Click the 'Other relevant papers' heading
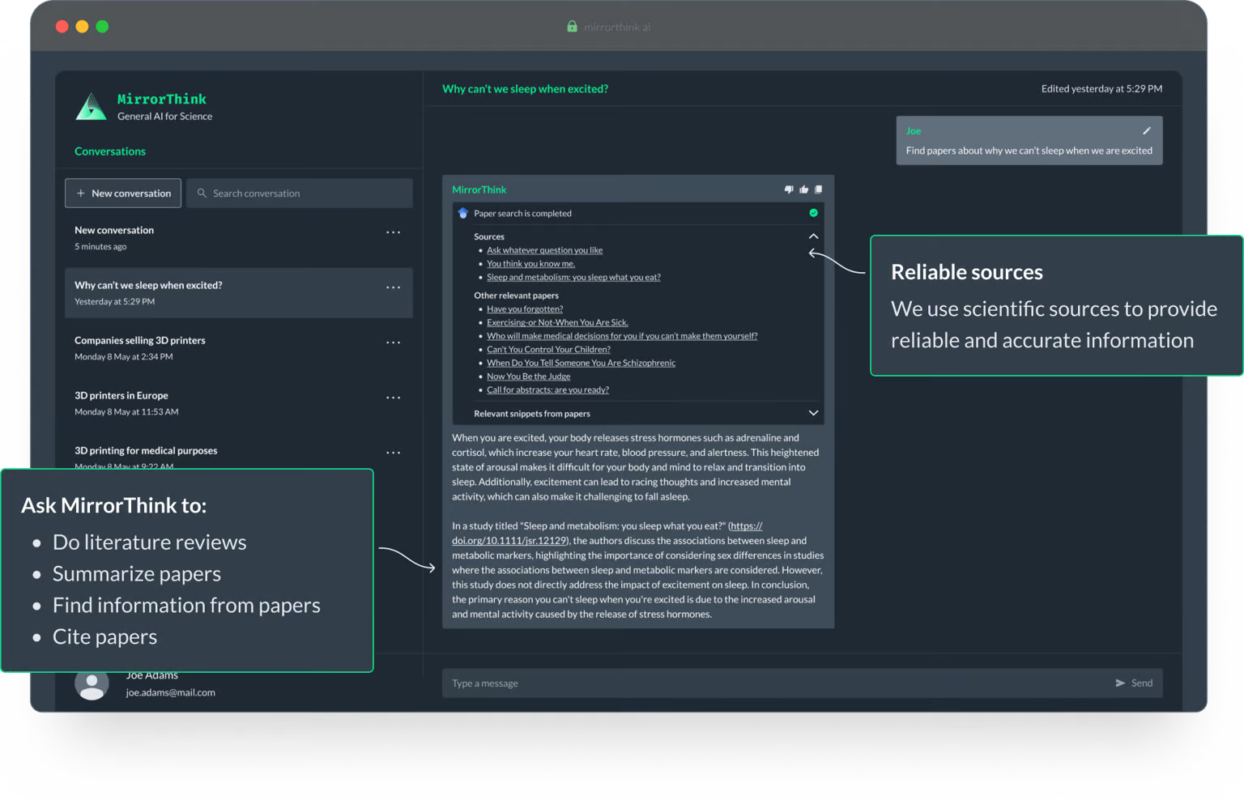The image size is (1244, 800). pos(516,296)
